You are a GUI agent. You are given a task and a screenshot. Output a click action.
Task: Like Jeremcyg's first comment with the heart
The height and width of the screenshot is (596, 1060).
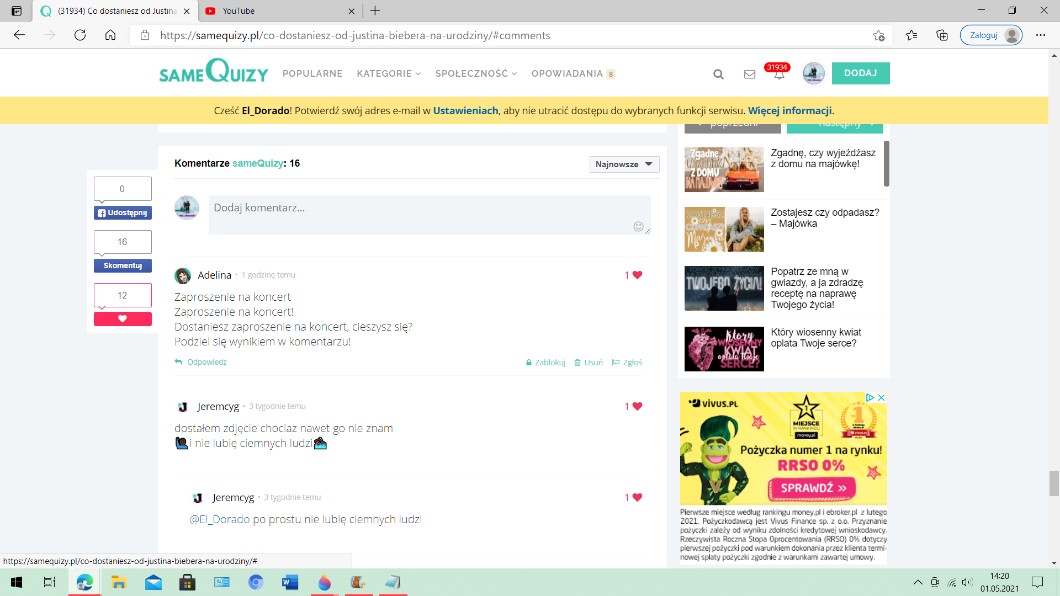[637, 407]
